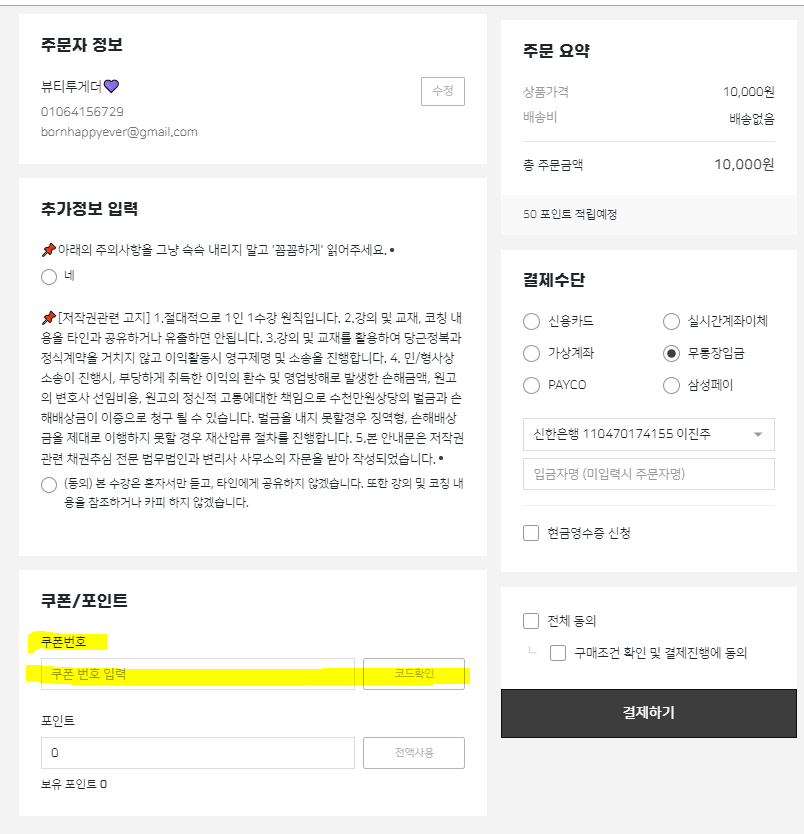Viewport: 804px width, 834px height.
Task: Check the 전체 동의 checkbox
Action: (x=531, y=621)
